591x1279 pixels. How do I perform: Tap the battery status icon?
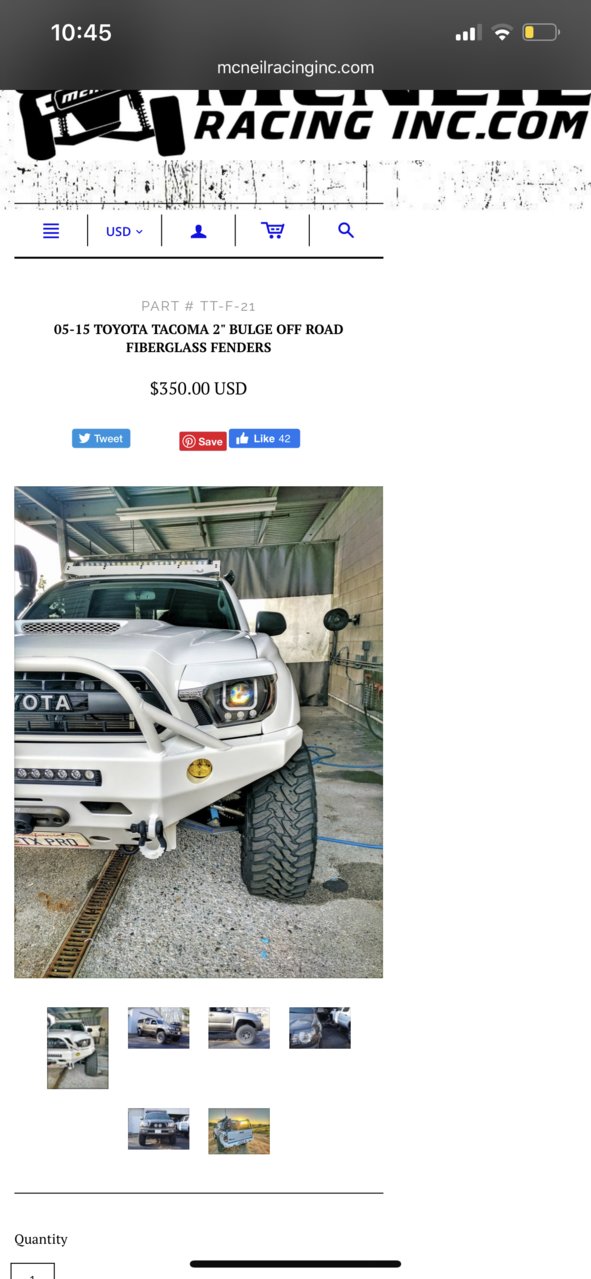tap(540, 33)
